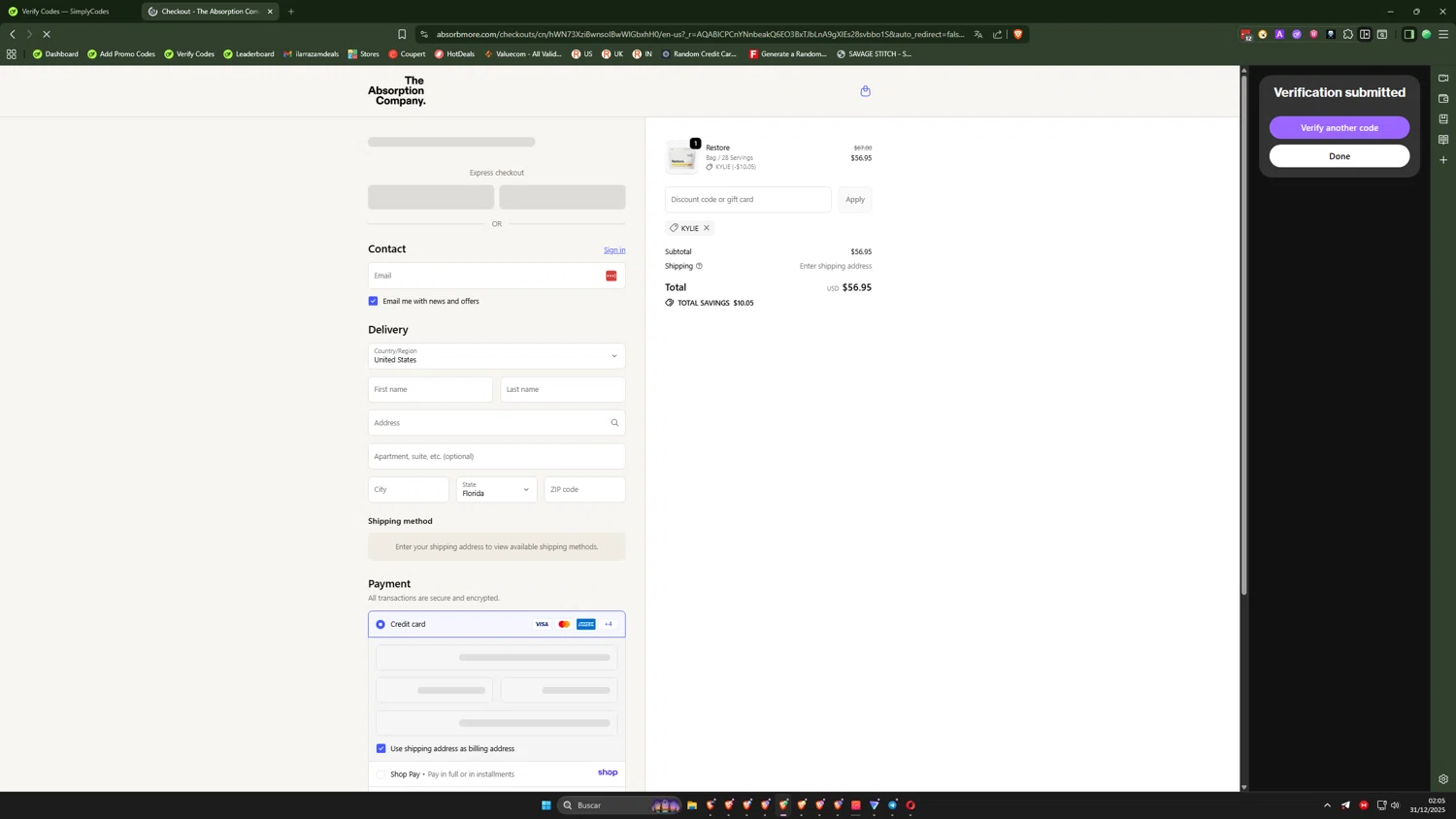
Task: Open sidebar settings gear icon
Action: click(1443, 779)
